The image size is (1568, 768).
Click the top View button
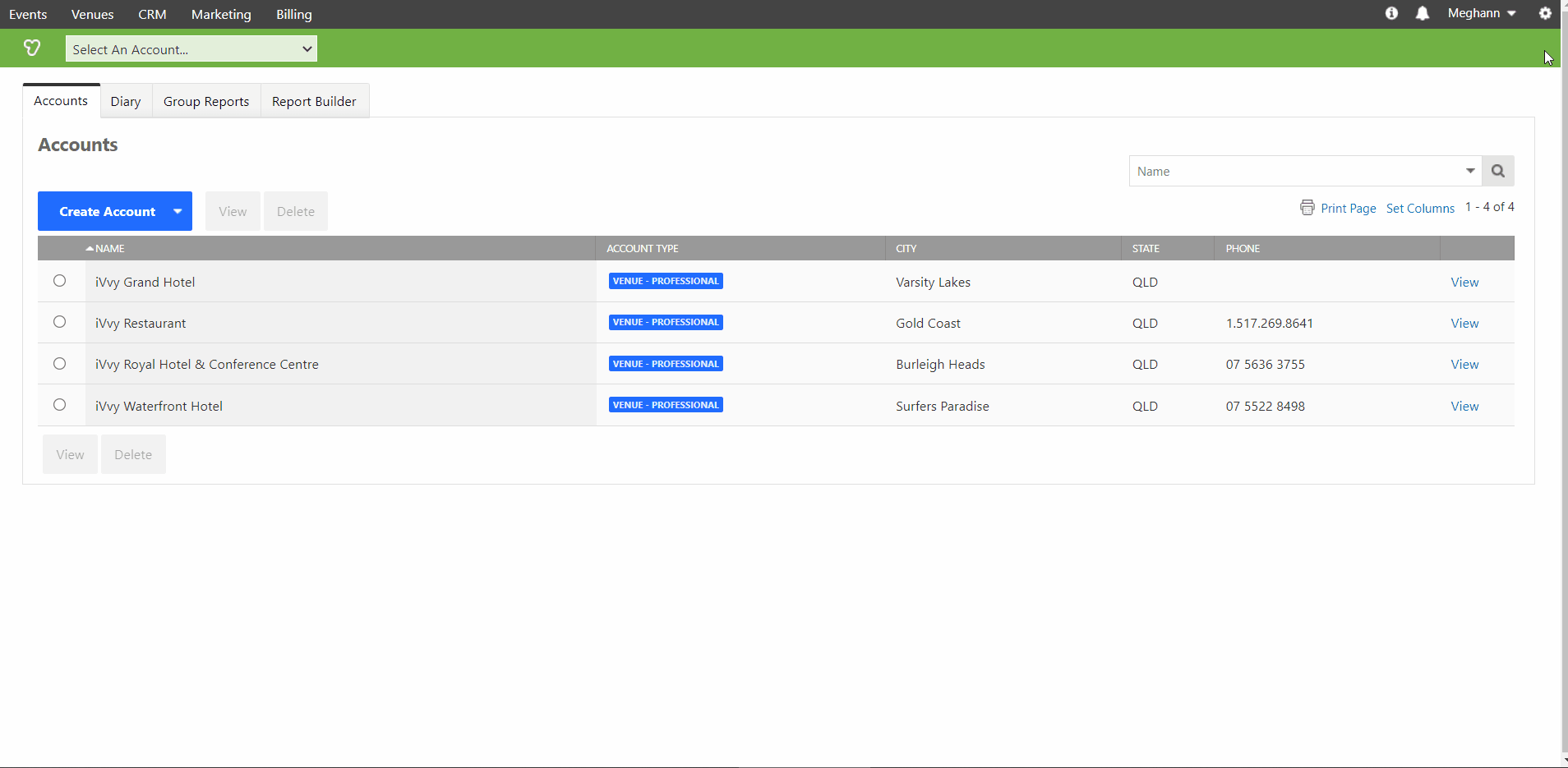(233, 211)
